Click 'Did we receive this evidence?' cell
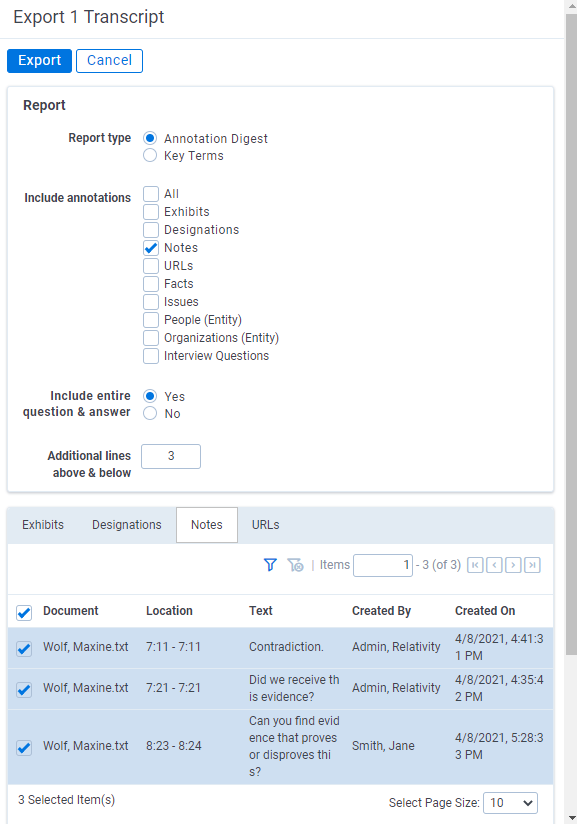This screenshot has height=824, width=577. (x=294, y=688)
